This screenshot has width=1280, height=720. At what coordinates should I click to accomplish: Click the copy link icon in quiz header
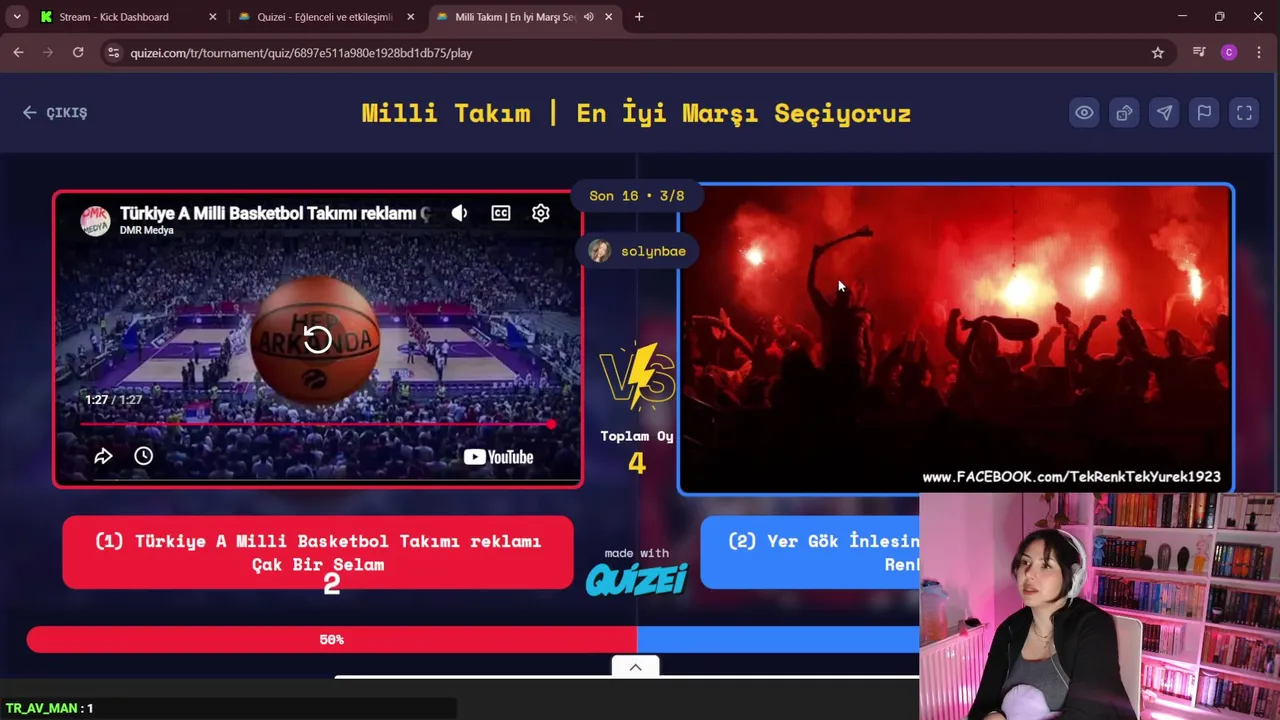[x=1124, y=113]
